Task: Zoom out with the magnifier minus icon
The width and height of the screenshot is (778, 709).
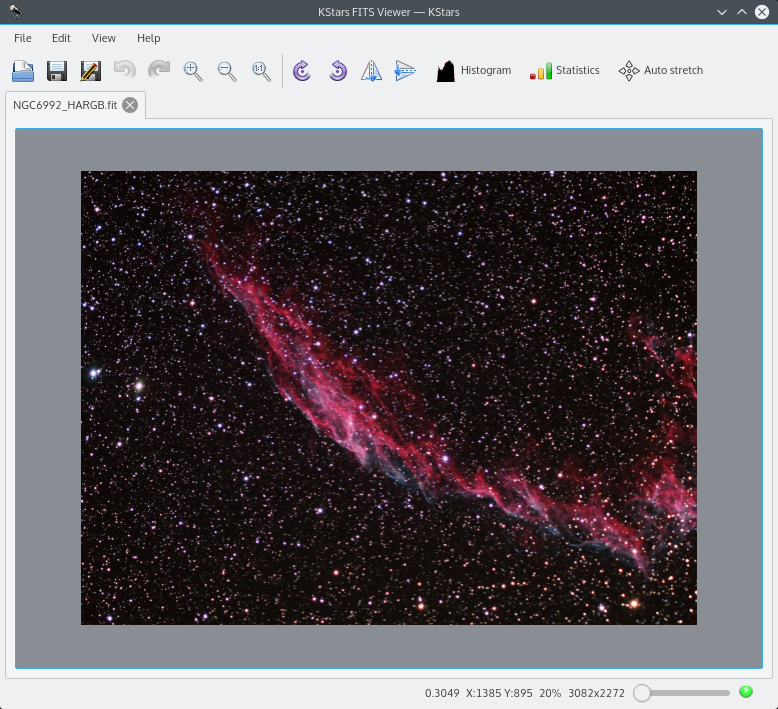Action: pos(227,71)
